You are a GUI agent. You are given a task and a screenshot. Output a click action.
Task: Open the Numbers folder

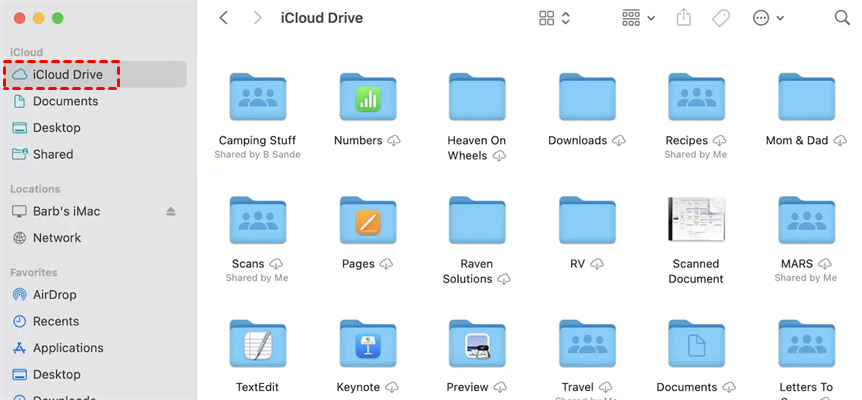click(x=368, y=97)
